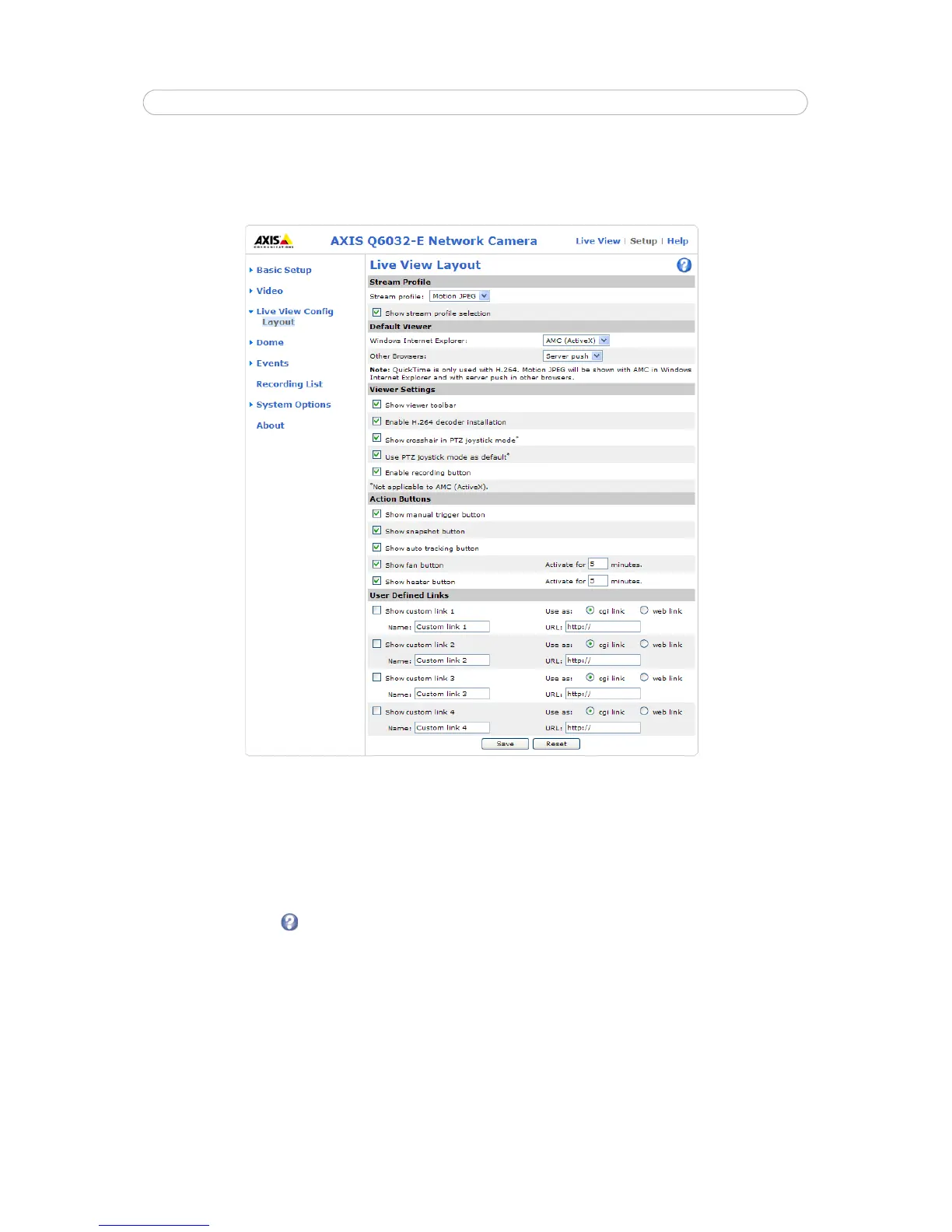952x1232 pixels.
Task: Select web link radio for custom link 4
Action: (x=644, y=711)
